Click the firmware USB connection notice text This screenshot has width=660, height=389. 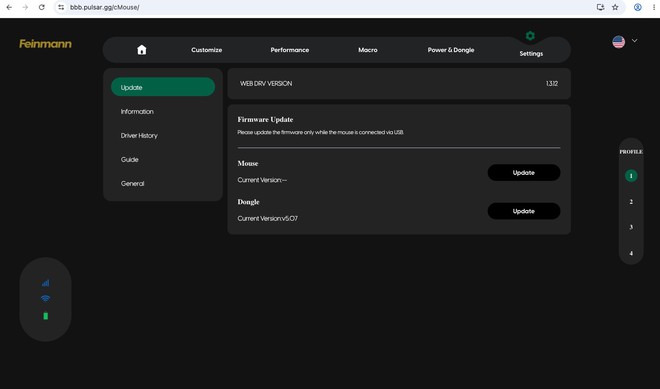320,132
